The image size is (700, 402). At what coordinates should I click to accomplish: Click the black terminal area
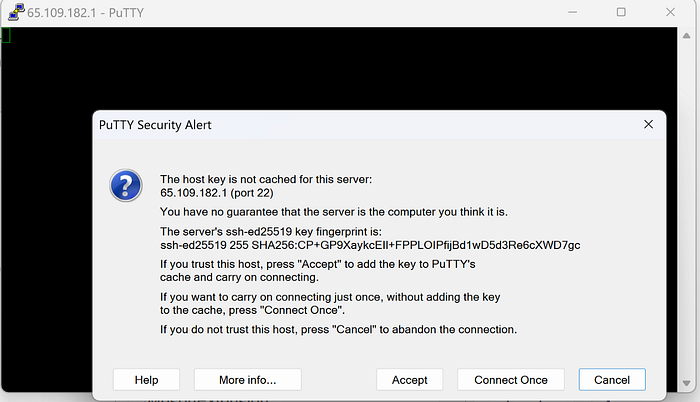coord(350,70)
